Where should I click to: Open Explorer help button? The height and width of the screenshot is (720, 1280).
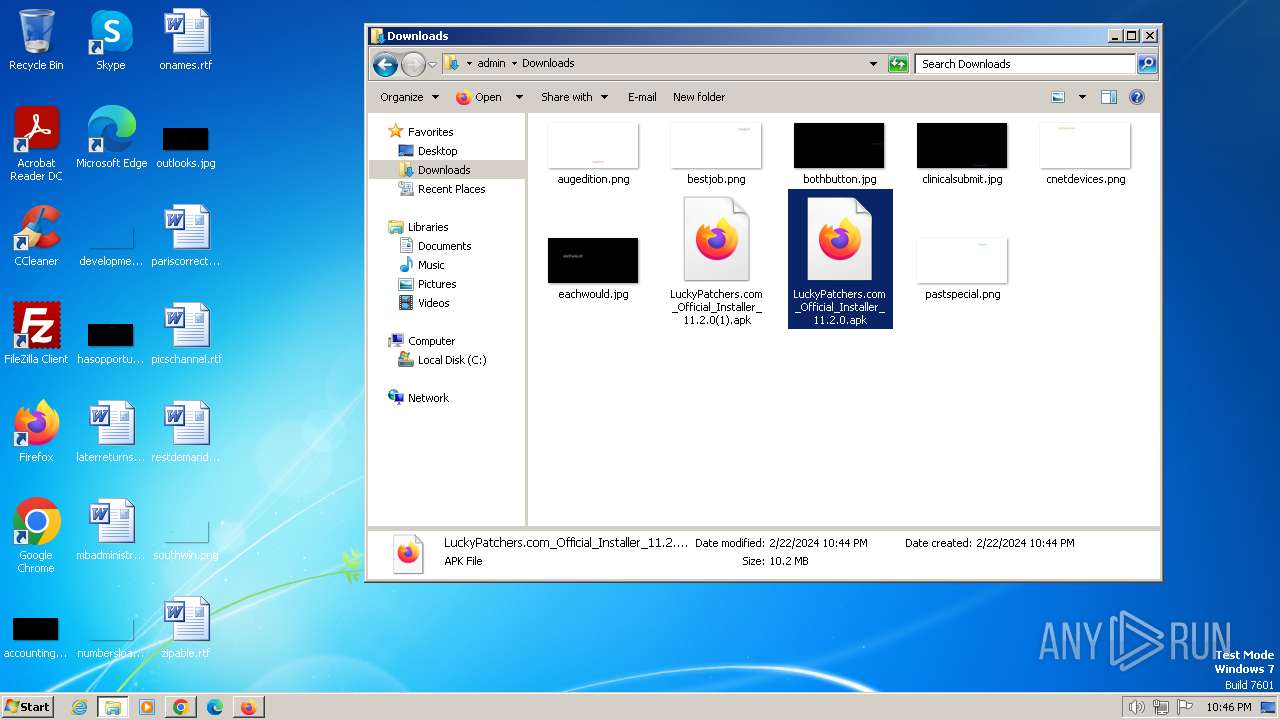(x=1137, y=97)
